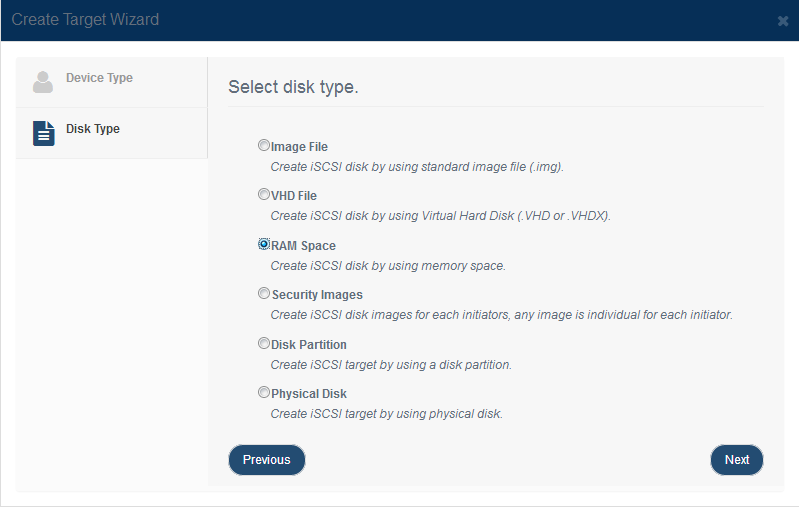Open the Device Type wizard step
Image resolution: width=799 pixels, height=507 pixels.
112,82
